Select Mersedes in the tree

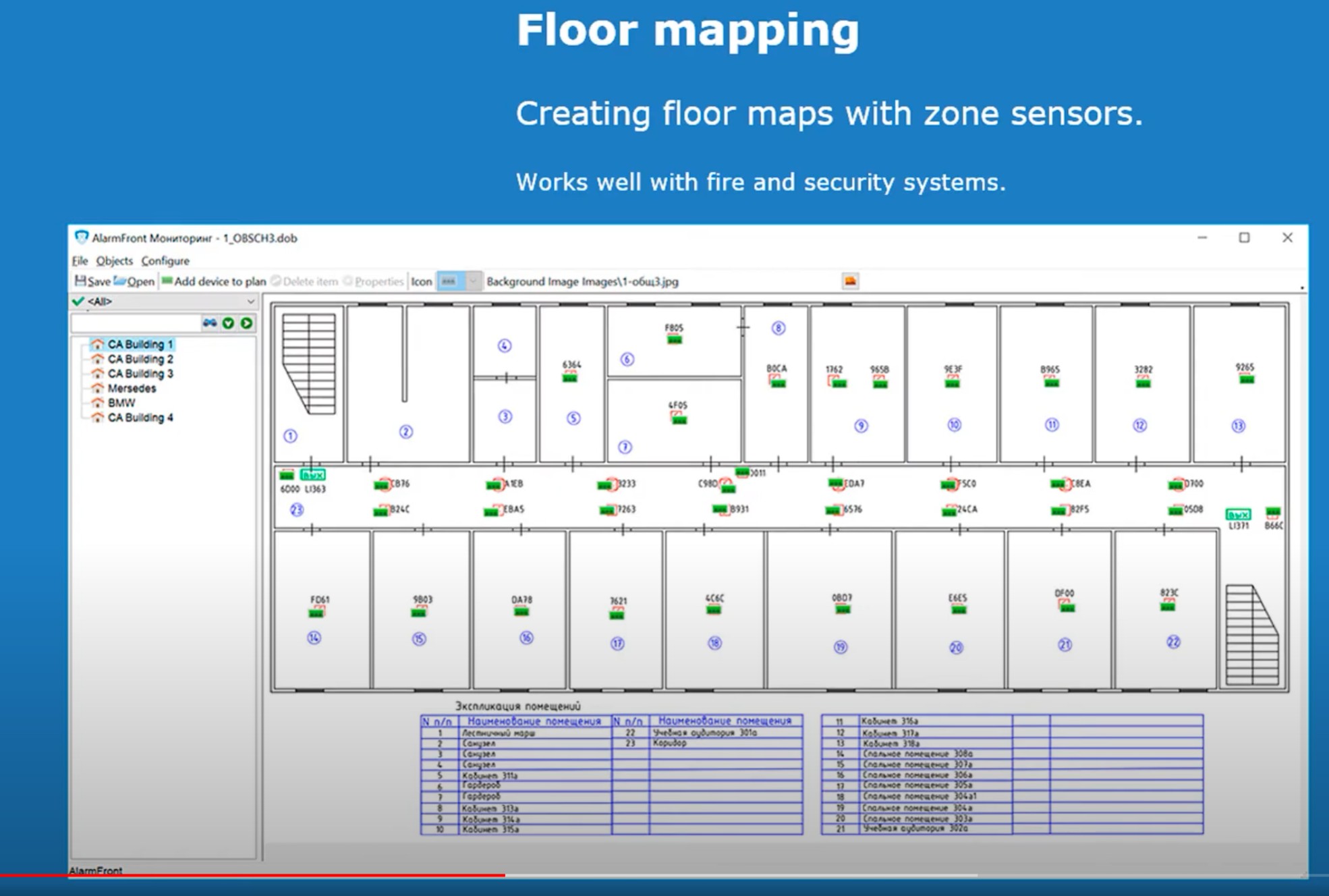131,389
